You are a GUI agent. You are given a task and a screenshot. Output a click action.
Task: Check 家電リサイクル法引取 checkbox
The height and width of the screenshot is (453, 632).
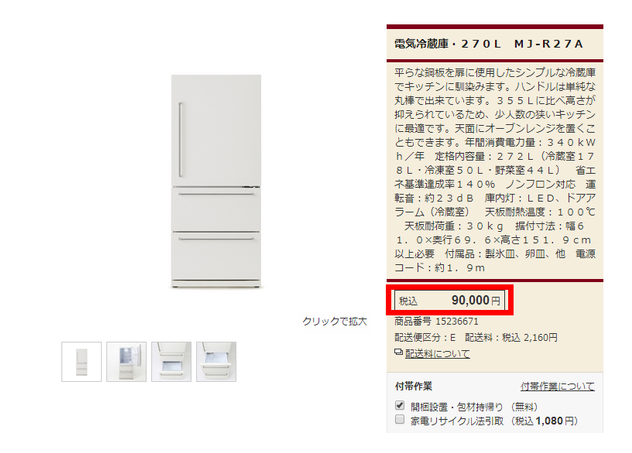pos(400,419)
